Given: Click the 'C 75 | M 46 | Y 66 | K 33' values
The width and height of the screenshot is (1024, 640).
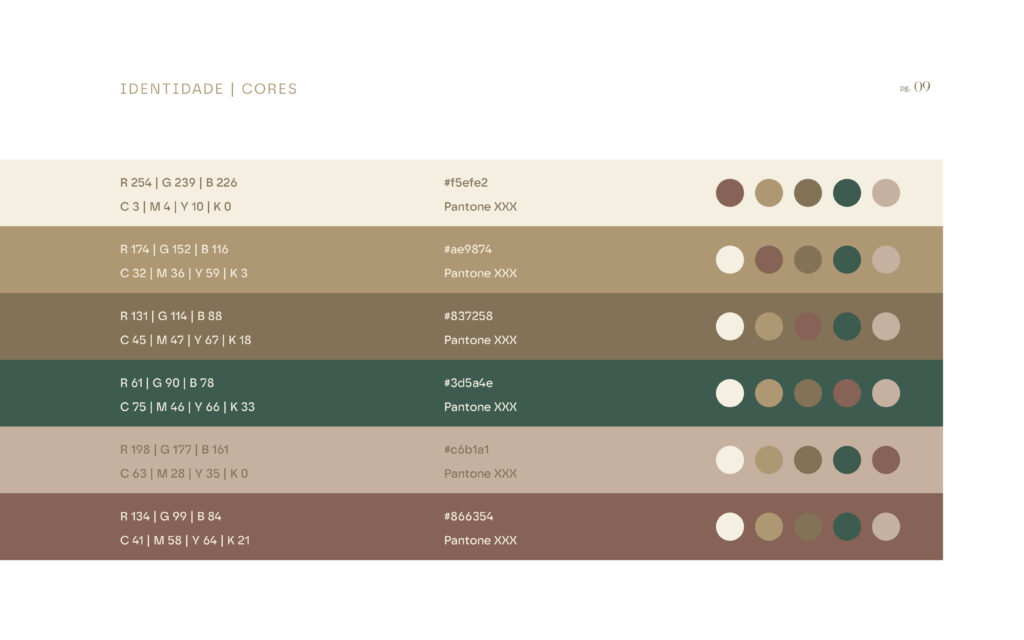Looking at the screenshot, I should tap(187, 407).
